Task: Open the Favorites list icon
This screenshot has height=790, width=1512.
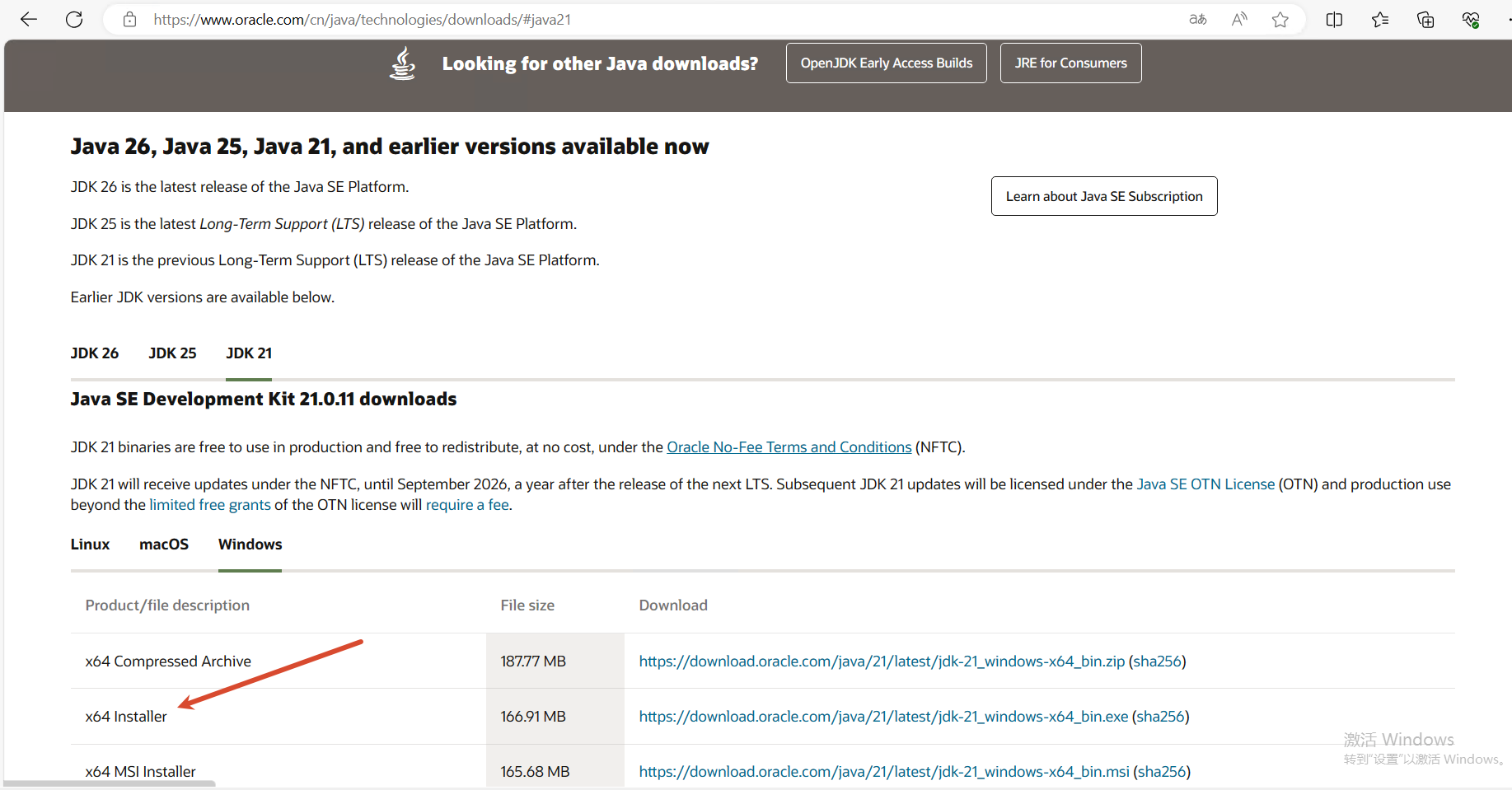Action: click(x=1380, y=20)
